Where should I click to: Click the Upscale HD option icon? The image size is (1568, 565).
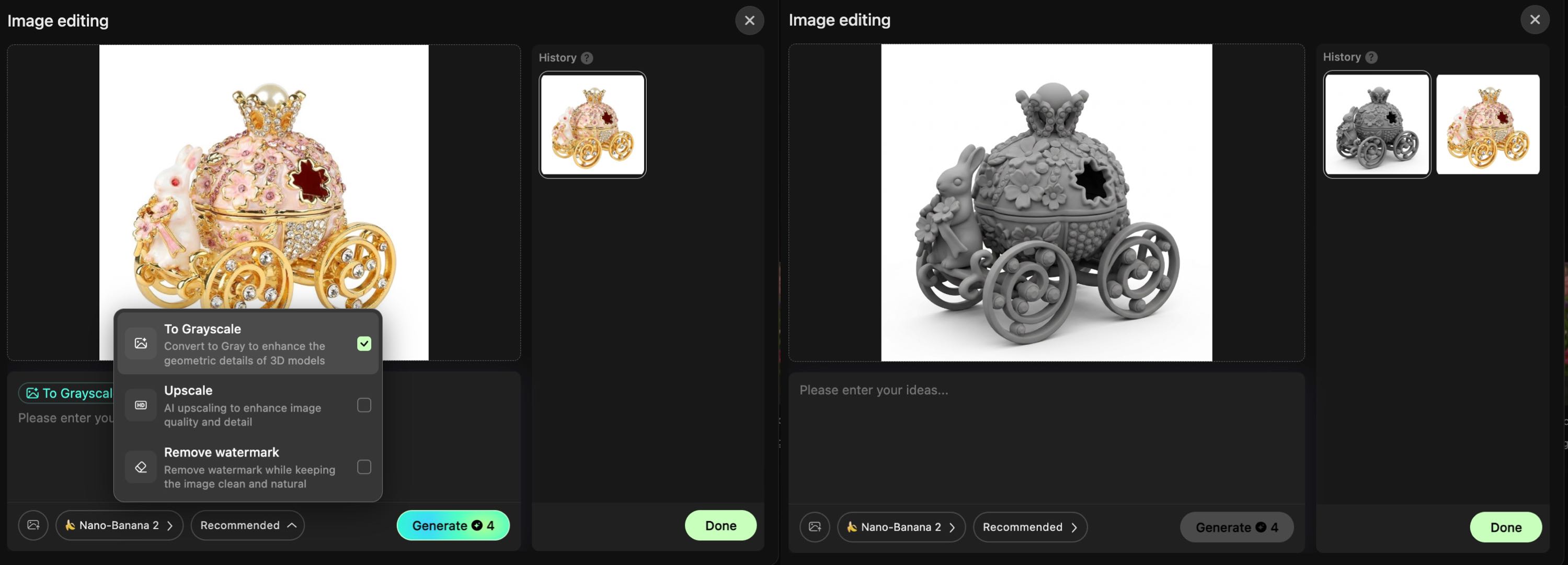(141, 405)
